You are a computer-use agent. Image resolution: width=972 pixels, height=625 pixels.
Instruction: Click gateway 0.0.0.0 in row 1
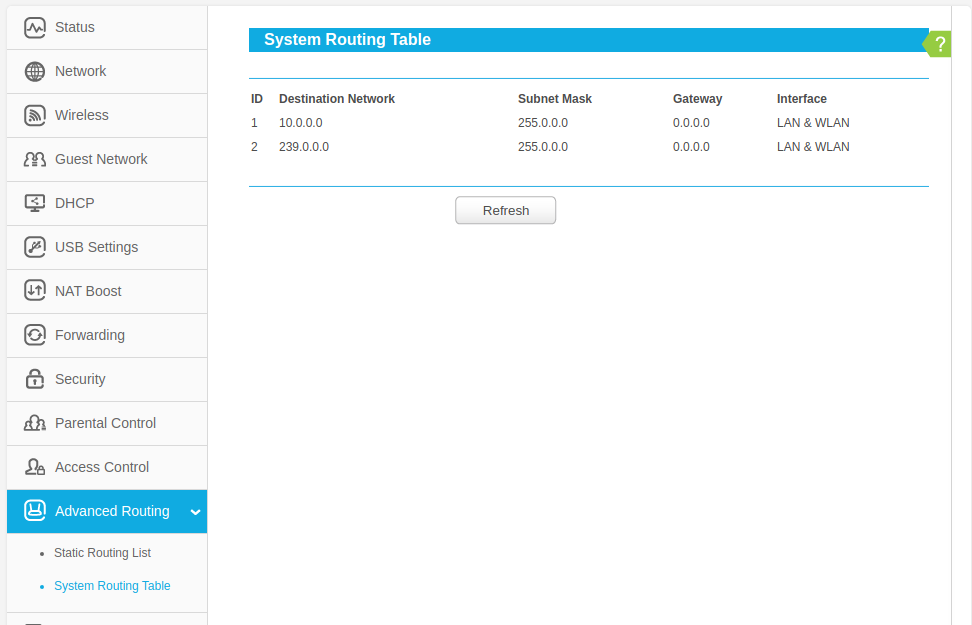click(x=691, y=123)
